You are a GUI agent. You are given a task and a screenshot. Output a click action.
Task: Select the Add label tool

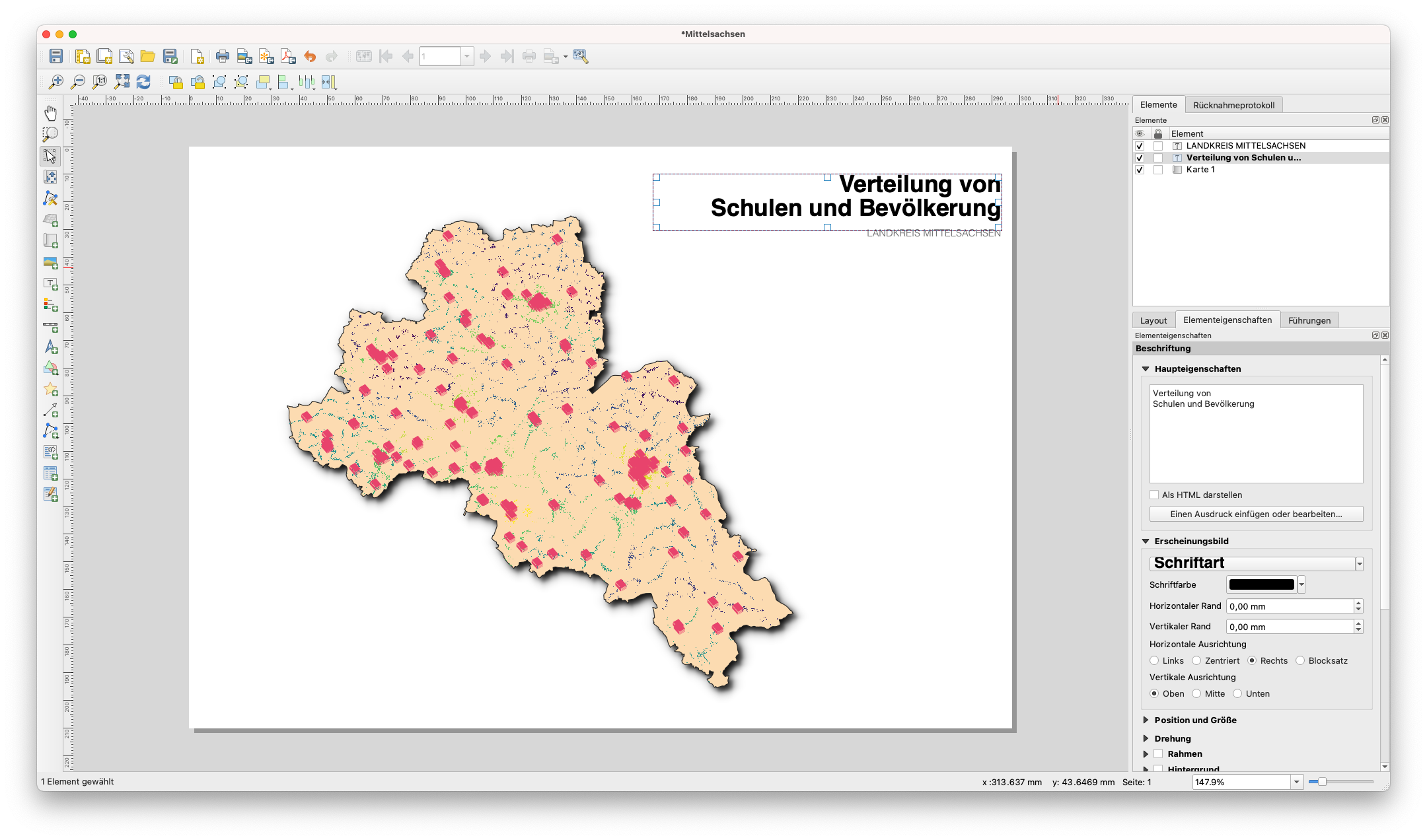pos(50,283)
